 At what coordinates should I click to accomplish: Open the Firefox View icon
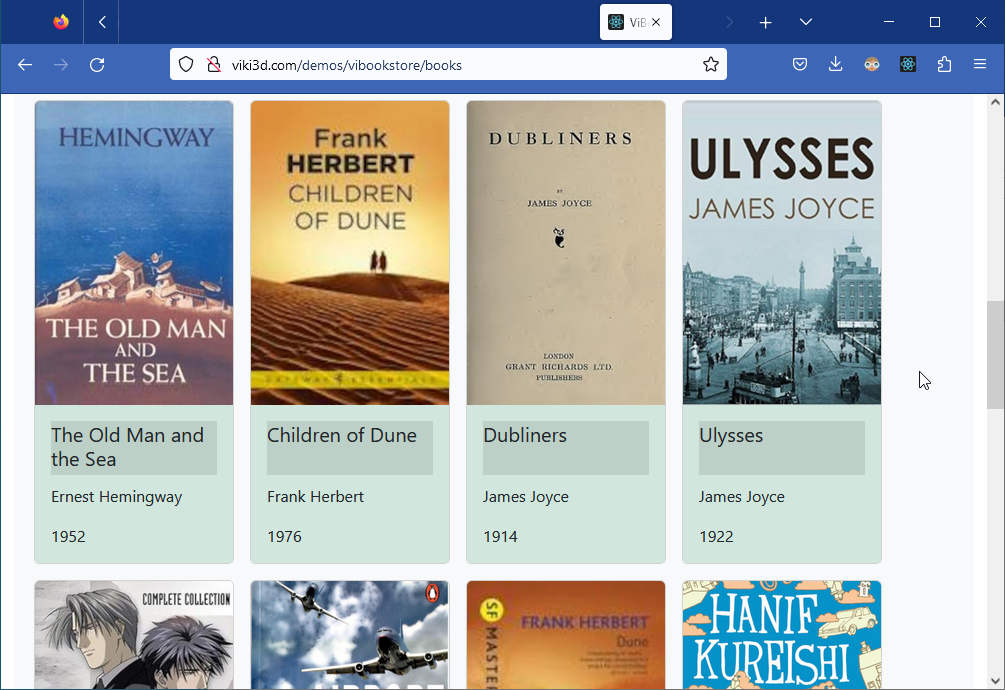(61, 22)
